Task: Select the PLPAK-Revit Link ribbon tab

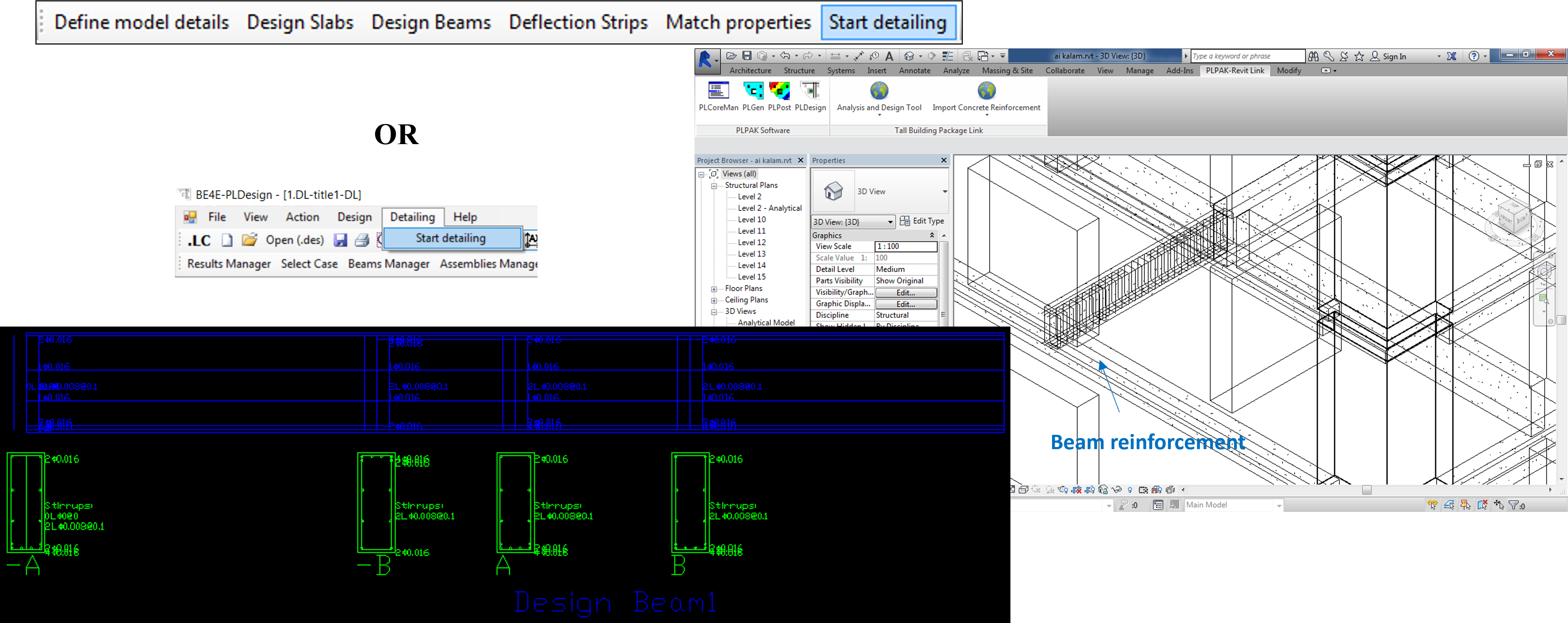Action: pyautogui.click(x=1235, y=71)
